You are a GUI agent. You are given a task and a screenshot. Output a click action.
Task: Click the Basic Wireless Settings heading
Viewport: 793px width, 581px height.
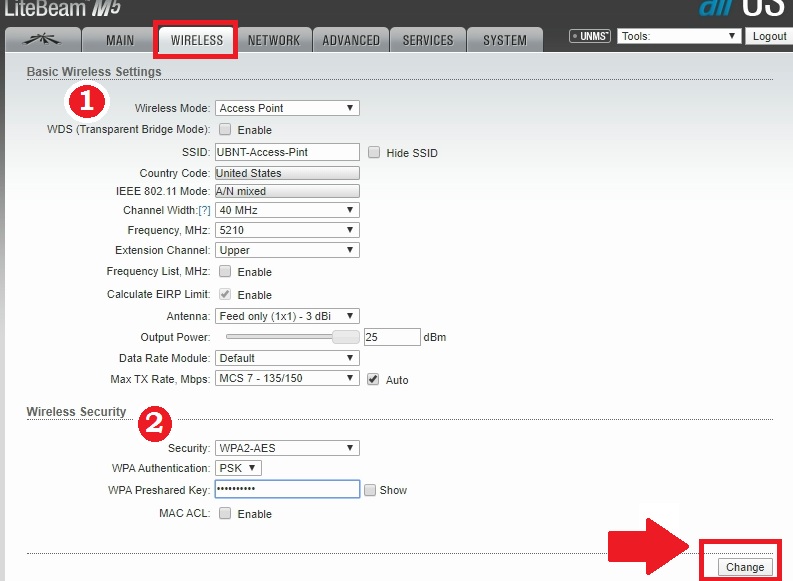point(94,72)
